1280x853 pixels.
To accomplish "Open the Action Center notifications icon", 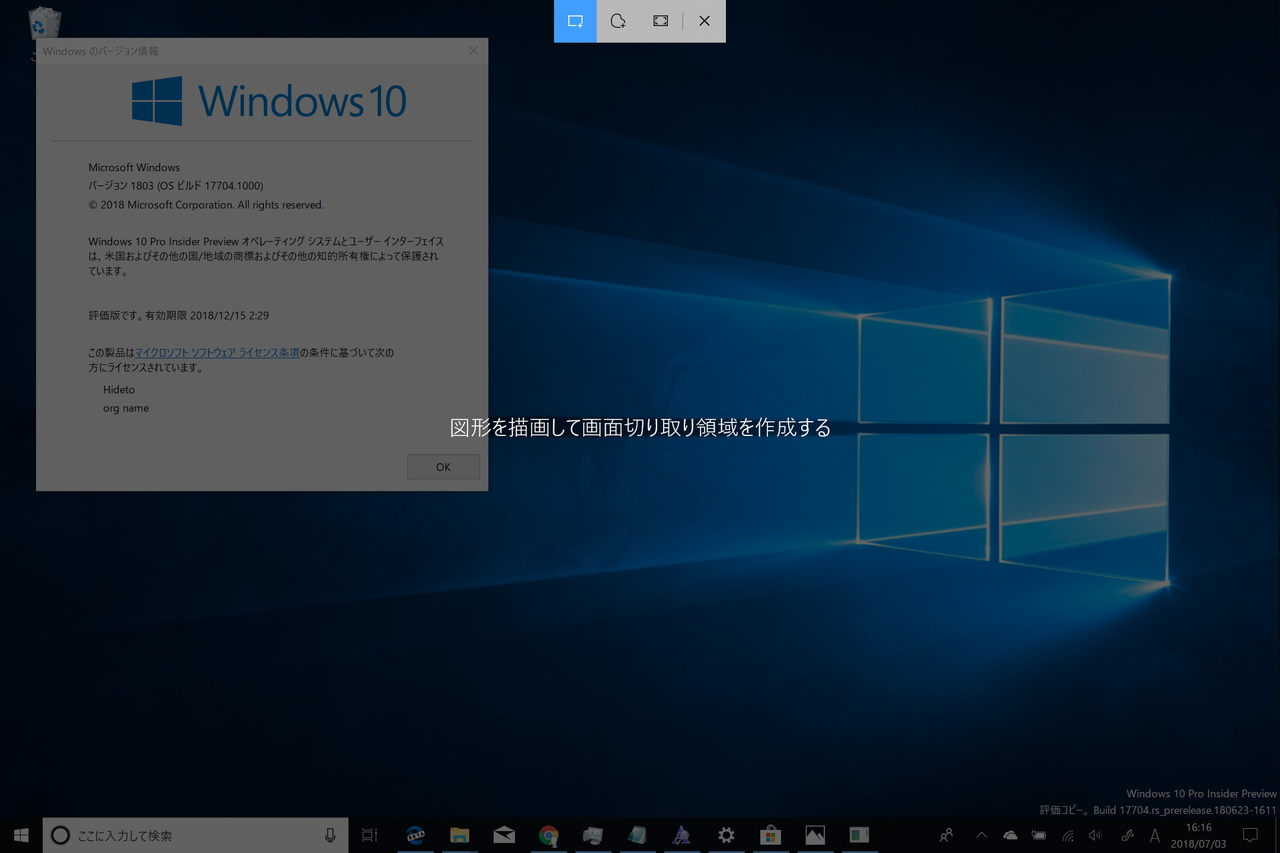I will 1250,835.
